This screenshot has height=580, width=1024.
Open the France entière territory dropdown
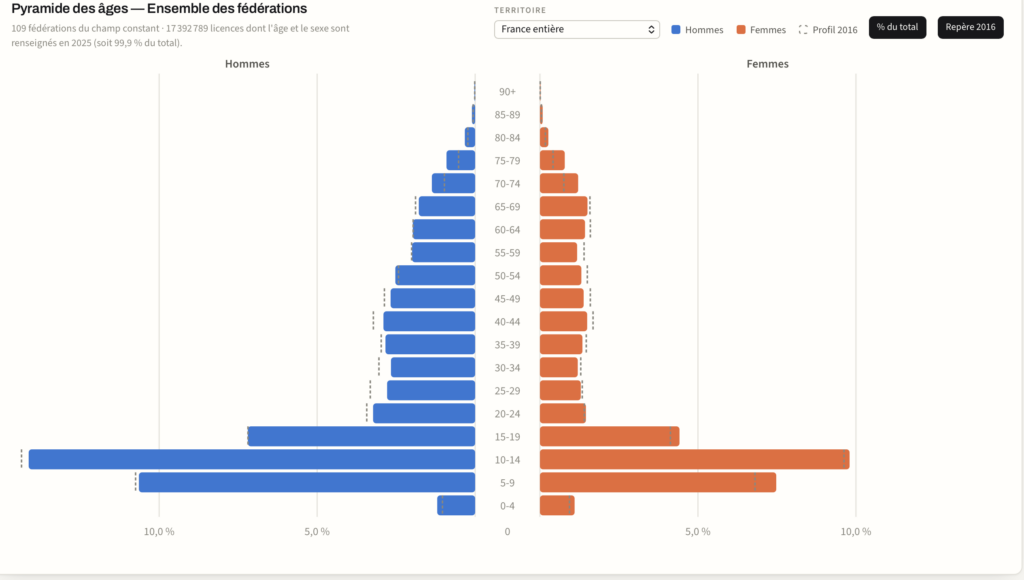pos(577,29)
